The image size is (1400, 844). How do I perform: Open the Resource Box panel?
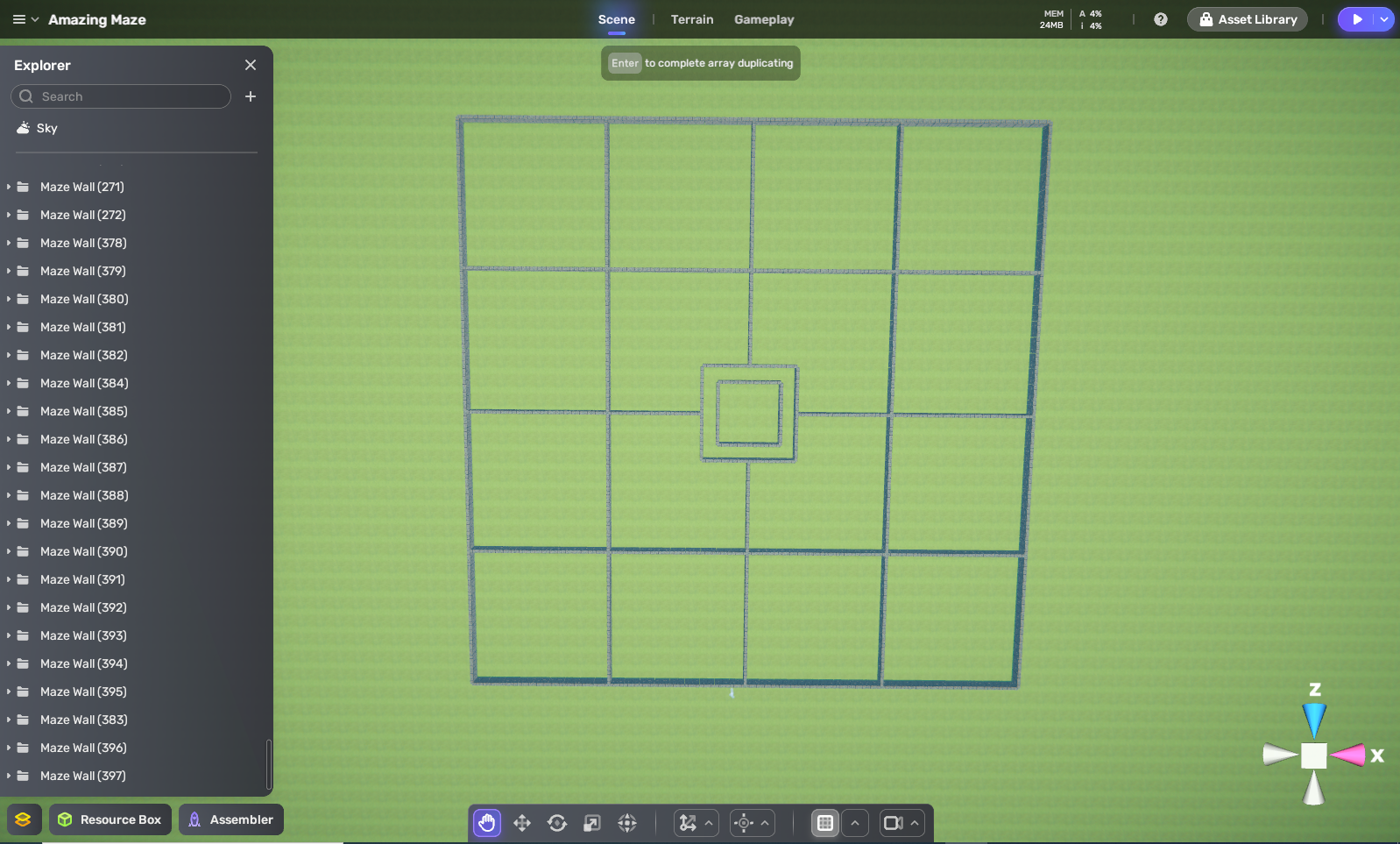point(110,819)
